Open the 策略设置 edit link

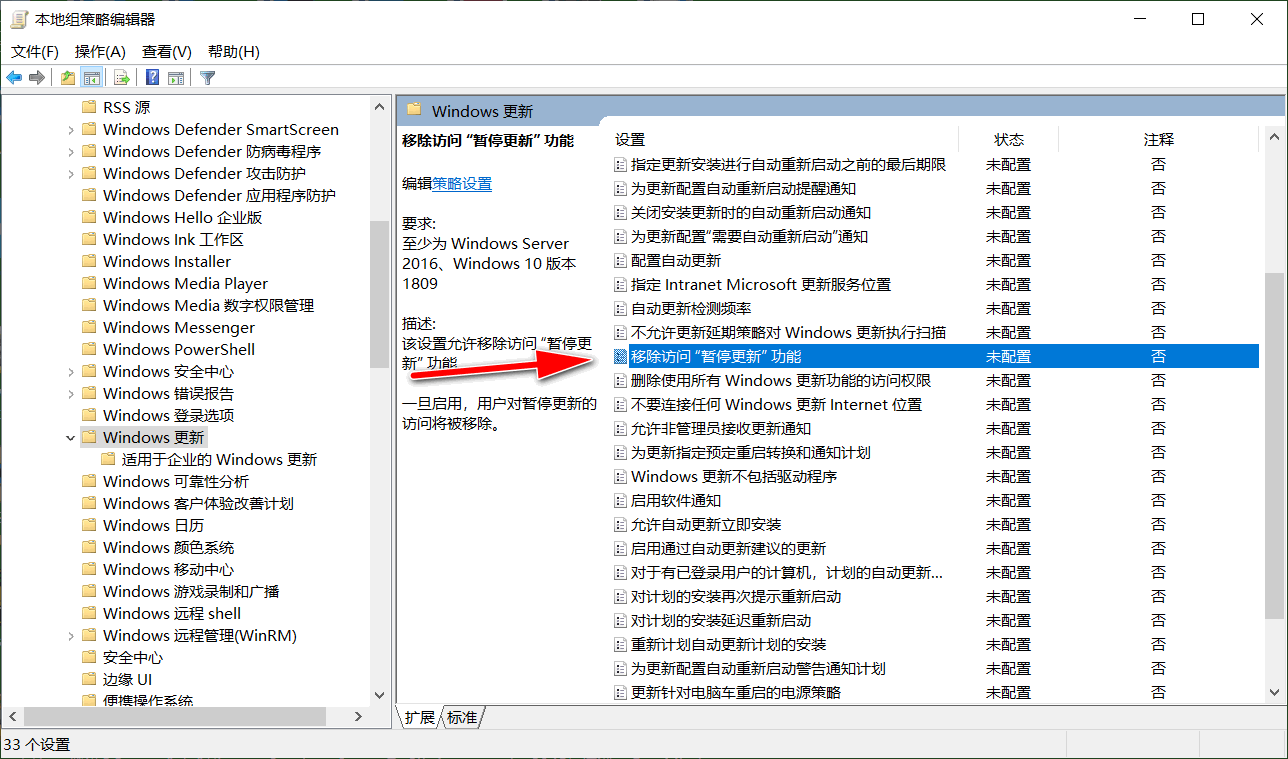pyautogui.click(x=462, y=184)
